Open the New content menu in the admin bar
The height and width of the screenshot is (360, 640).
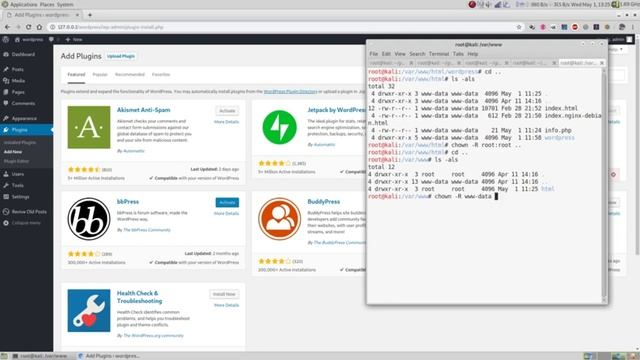(x=74, y=40)
